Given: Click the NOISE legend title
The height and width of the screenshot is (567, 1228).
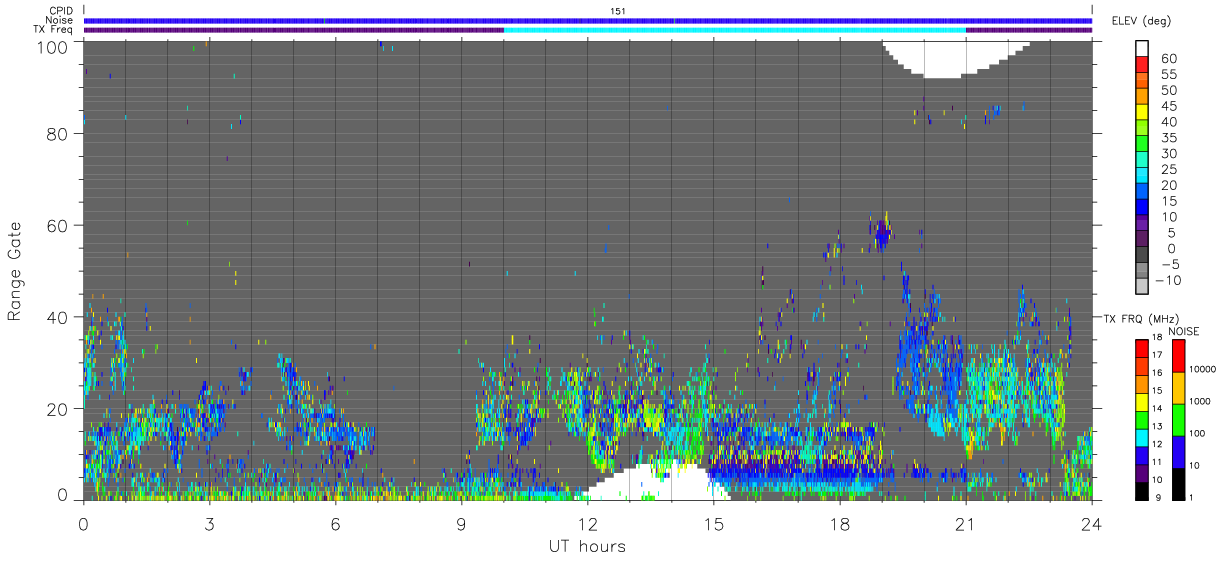Looking at the screenshot, I should pyautogui.click(x=1186, y=331).
